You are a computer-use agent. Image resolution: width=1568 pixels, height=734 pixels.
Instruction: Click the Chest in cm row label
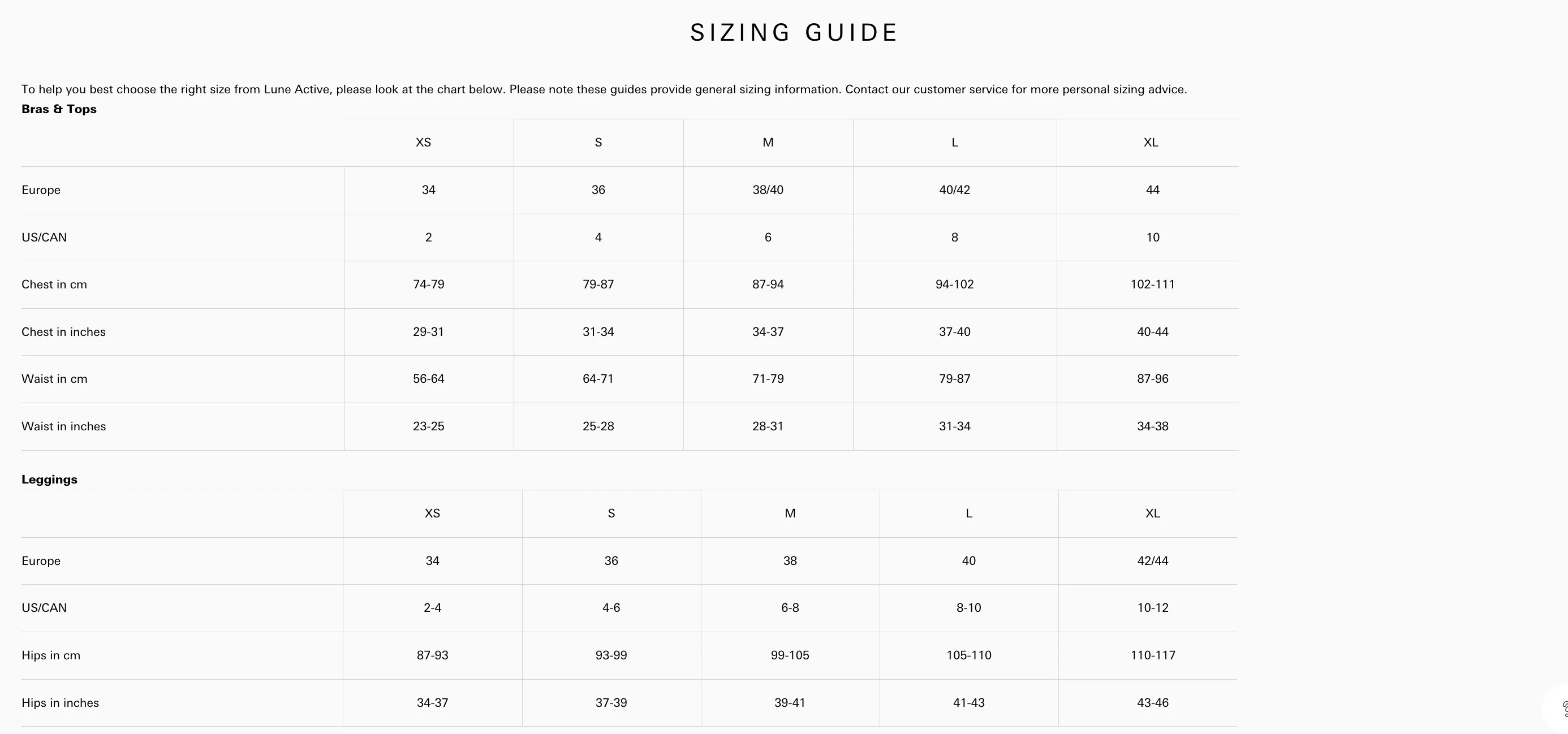[54, 284]
